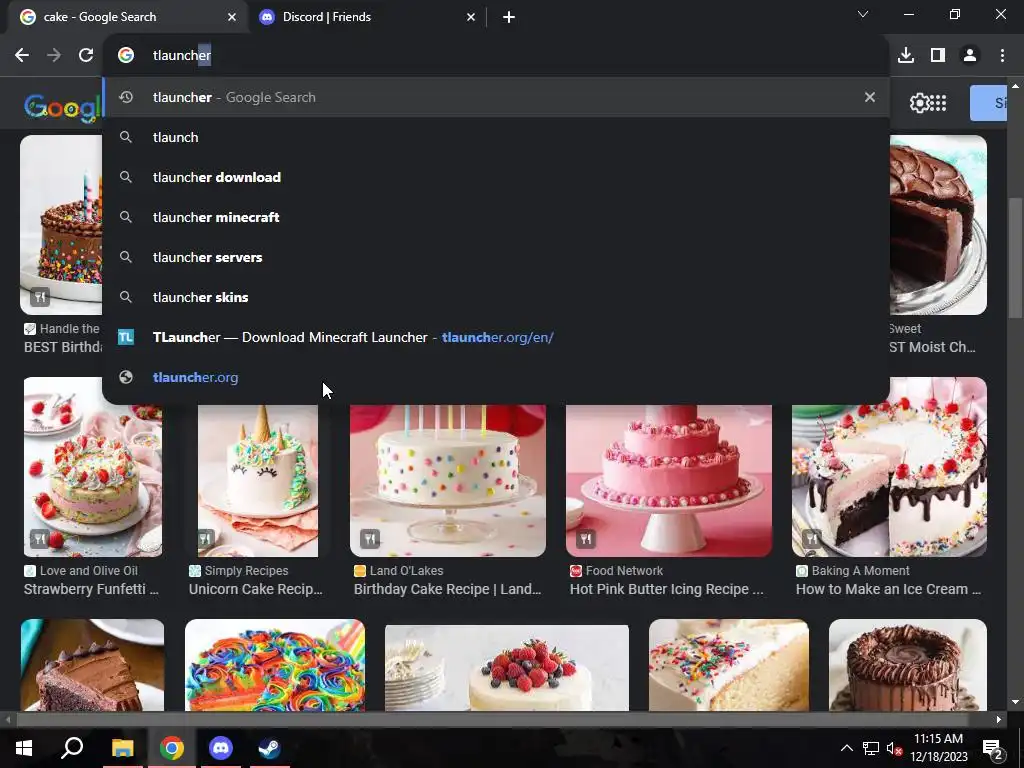Open the taskbar clock showing 11:15 AM
This screenshot has width=1024, height=768.
coord(938,748)
